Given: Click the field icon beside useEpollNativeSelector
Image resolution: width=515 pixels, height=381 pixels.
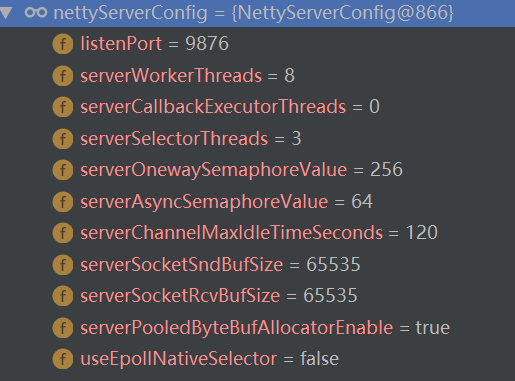Looking at the screenshot, I should point(63,359).
